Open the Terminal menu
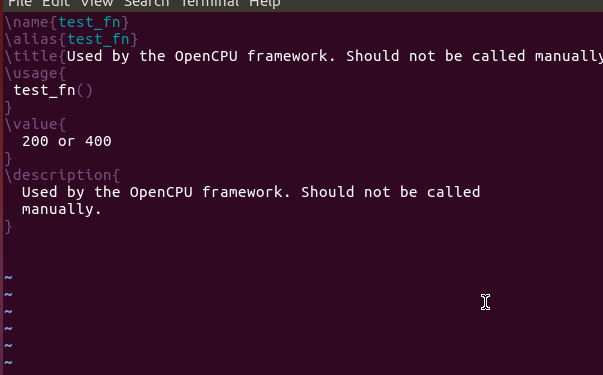This screenshot has width=603, height=375. [210, 3]
